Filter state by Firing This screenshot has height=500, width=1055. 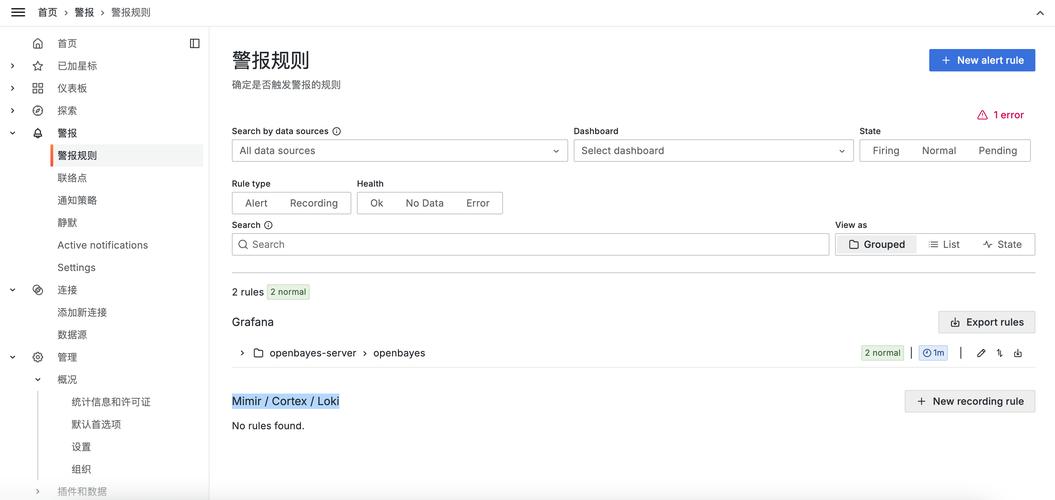coord(885,151)
